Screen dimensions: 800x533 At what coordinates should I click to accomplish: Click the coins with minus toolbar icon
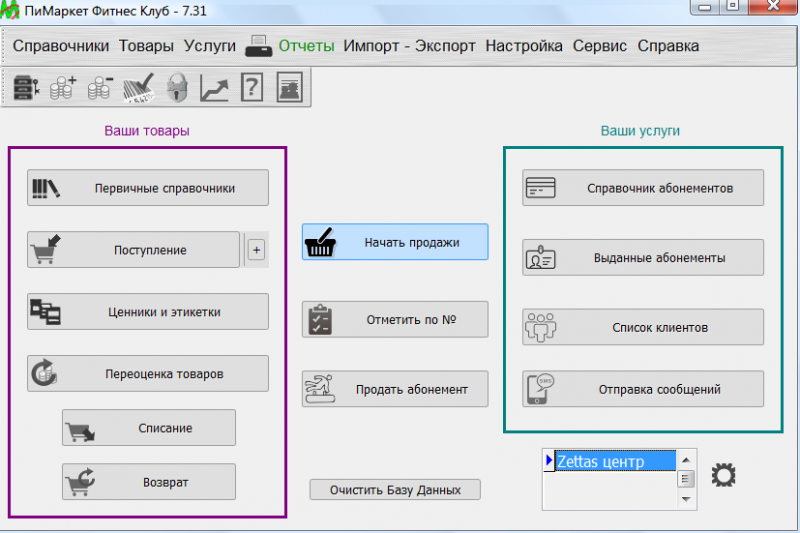coord(101,87)
